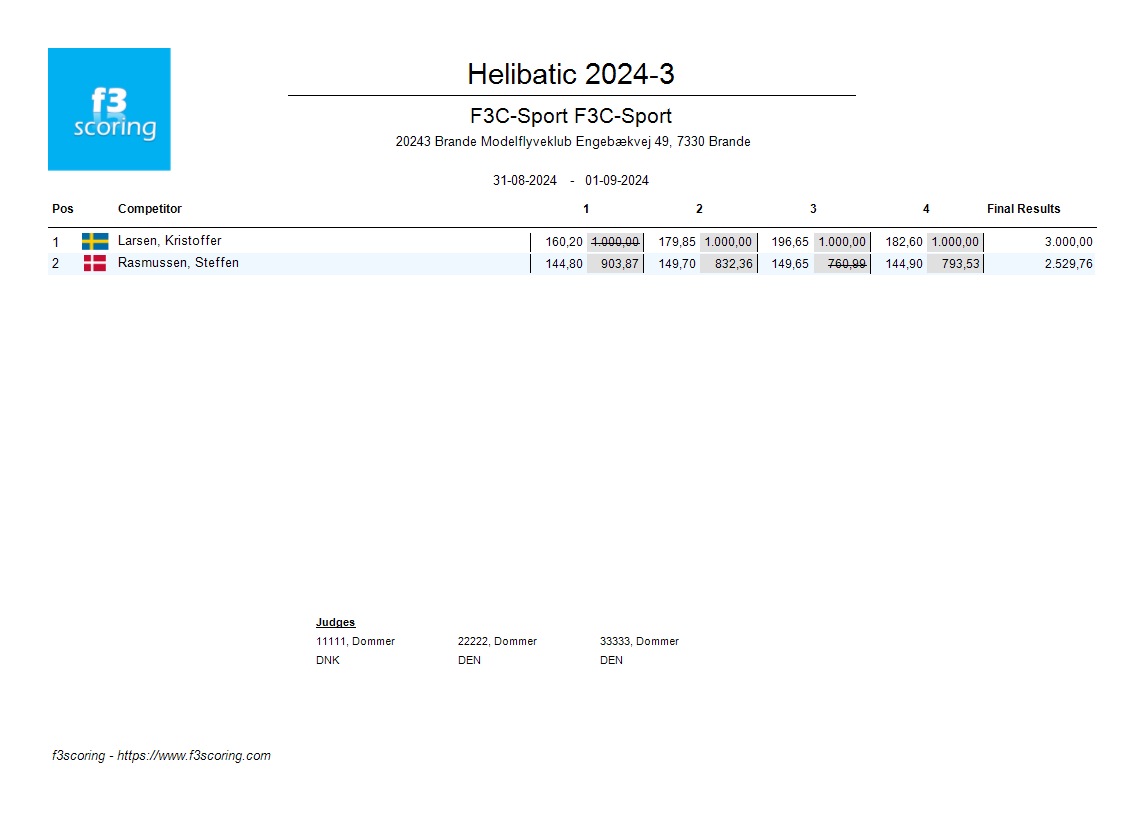Click Larsen's round 1 raw score 160,20
Viewport: 1142px width, 813px height.
(x=564, y=242)
